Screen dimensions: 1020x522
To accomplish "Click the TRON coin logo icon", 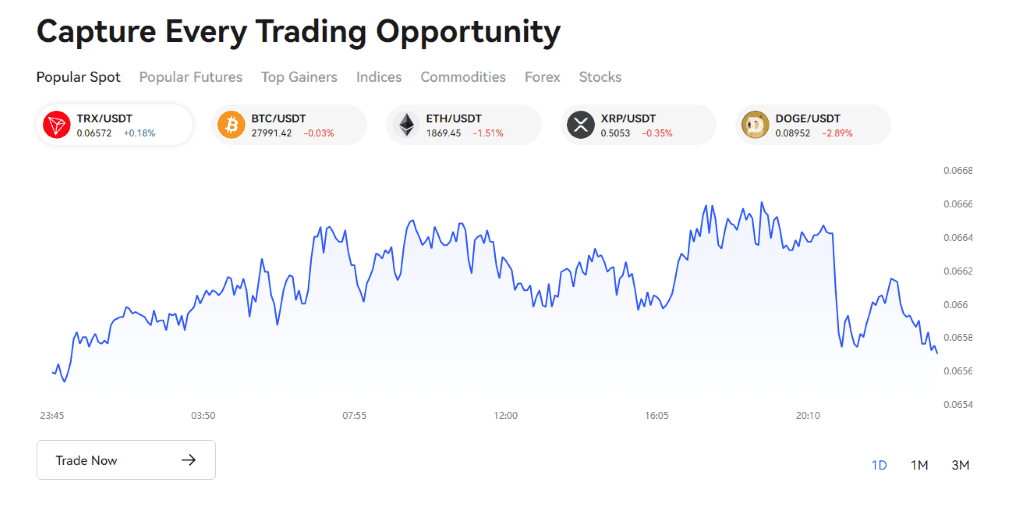I will pyautogui.click(x=57, y=125).
